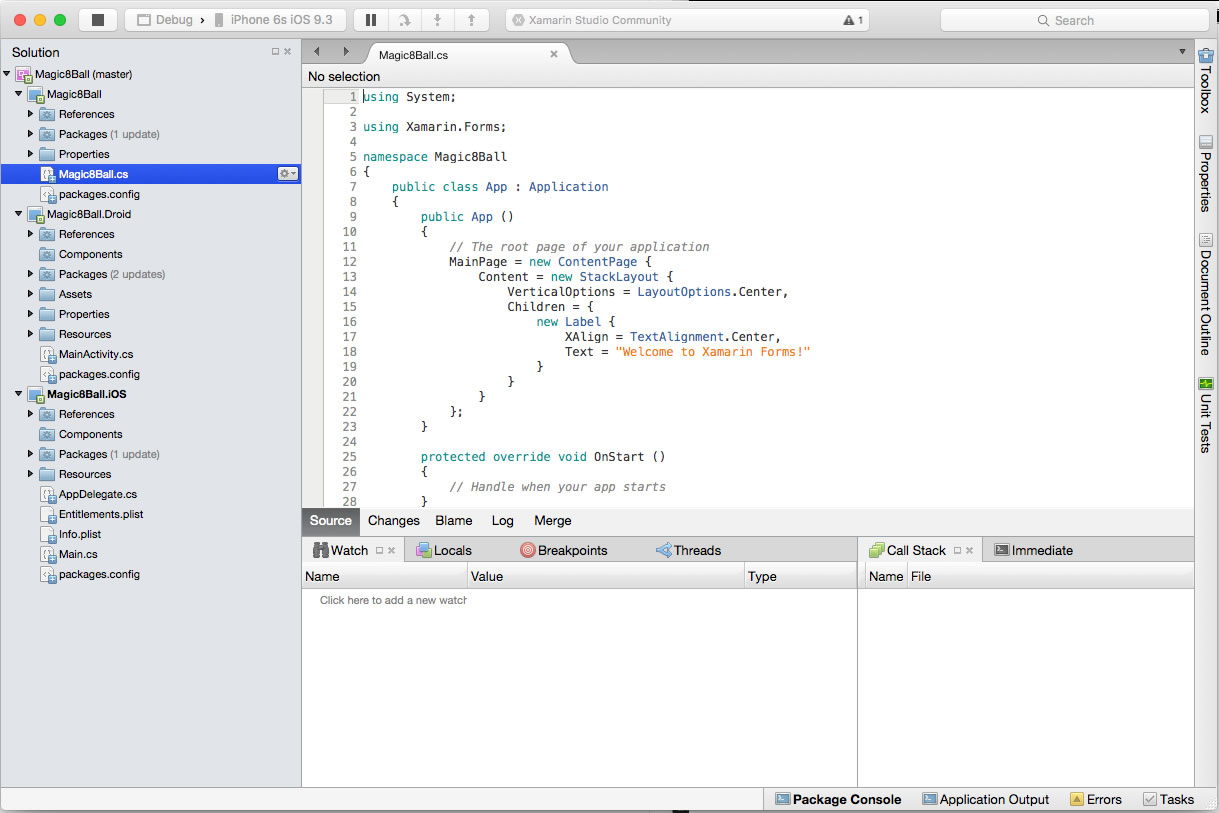1219x813 pixels.
Task: Click the Step Out debug icon
Action: [470, 20]
